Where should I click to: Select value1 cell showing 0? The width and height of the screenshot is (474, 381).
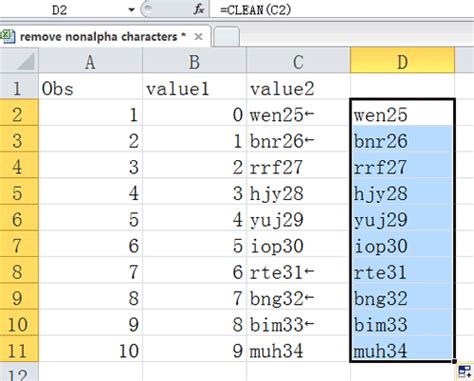(x=194, y=113)
